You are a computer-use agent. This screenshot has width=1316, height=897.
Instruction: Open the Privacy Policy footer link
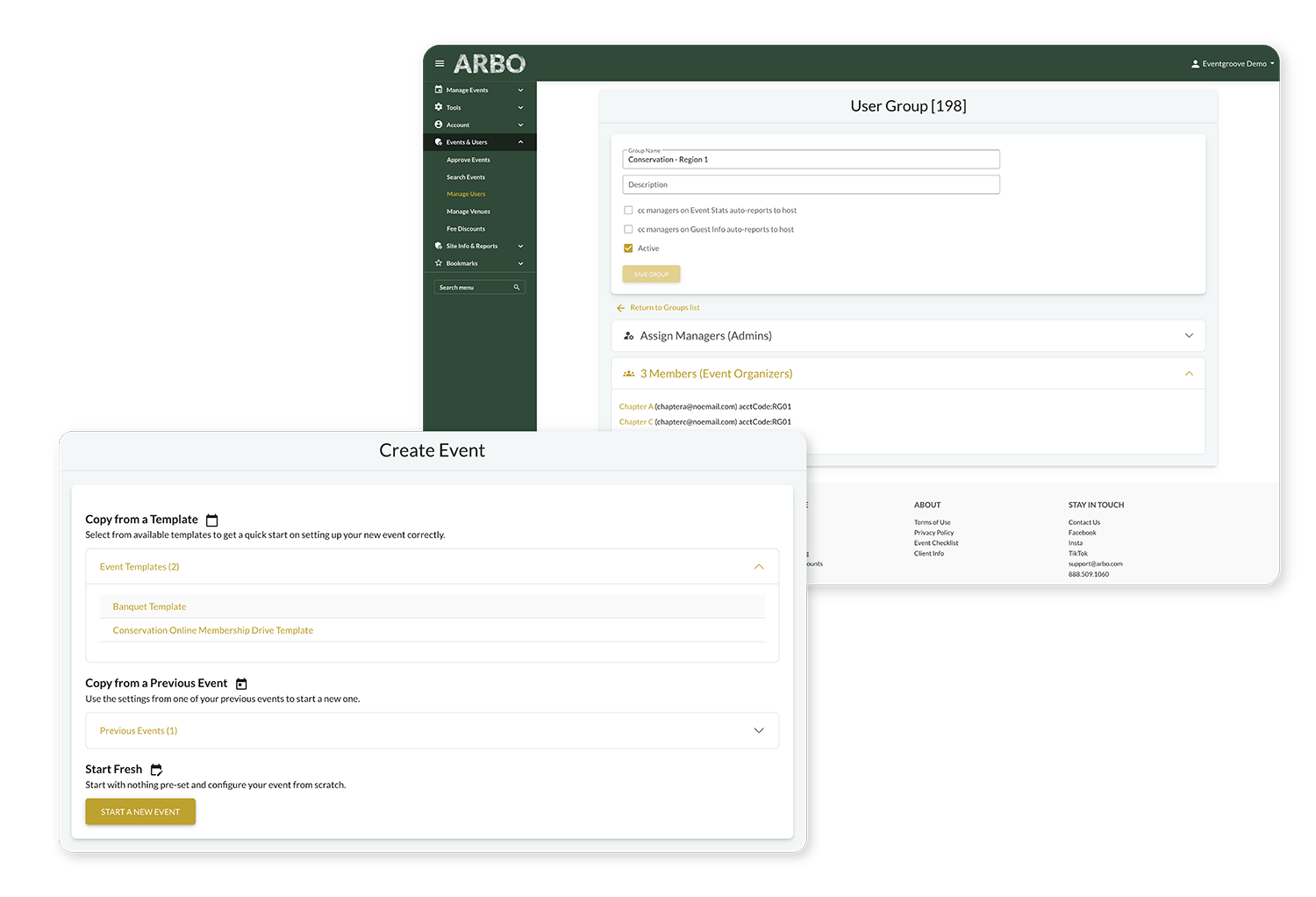(x=934, y=533)
